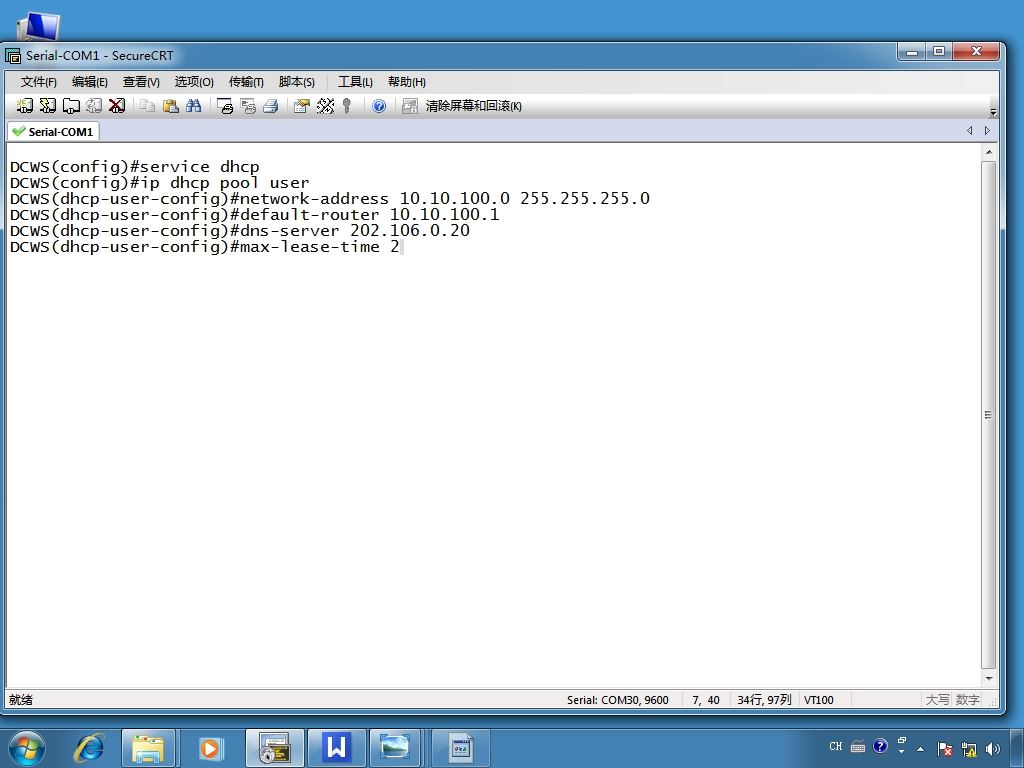Viewport: 1024px width, 768px height.
Task: Open the 传输(T) menu
Action: (x=246, y=82)
